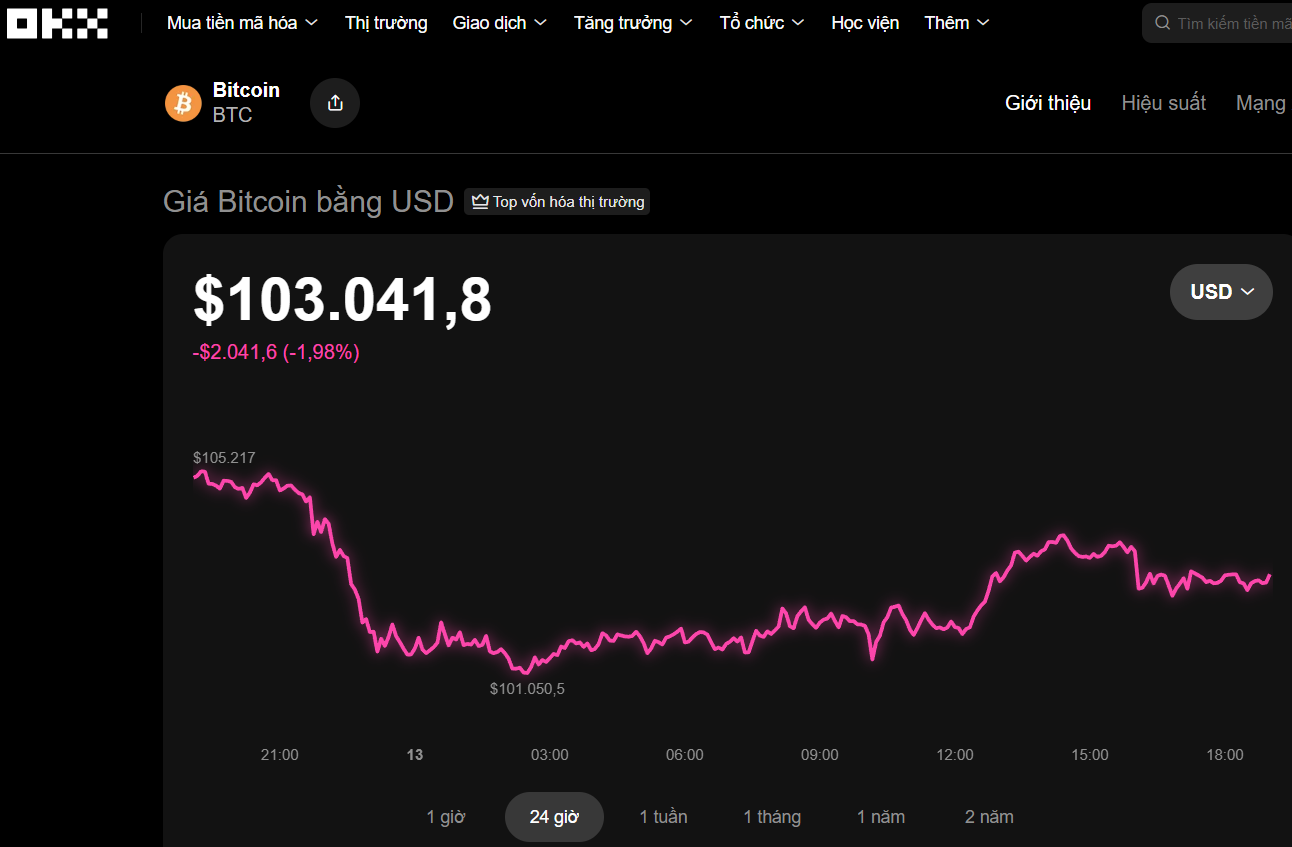This screenshot has width=1292, height=847.
Task: Expand the Tổ chức dropdown
Action: pos(761,22)
